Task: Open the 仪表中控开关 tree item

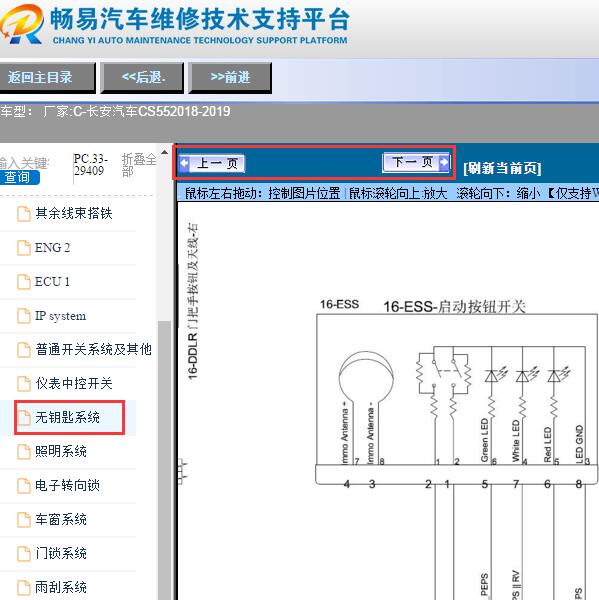Action: tap(74, 383)
